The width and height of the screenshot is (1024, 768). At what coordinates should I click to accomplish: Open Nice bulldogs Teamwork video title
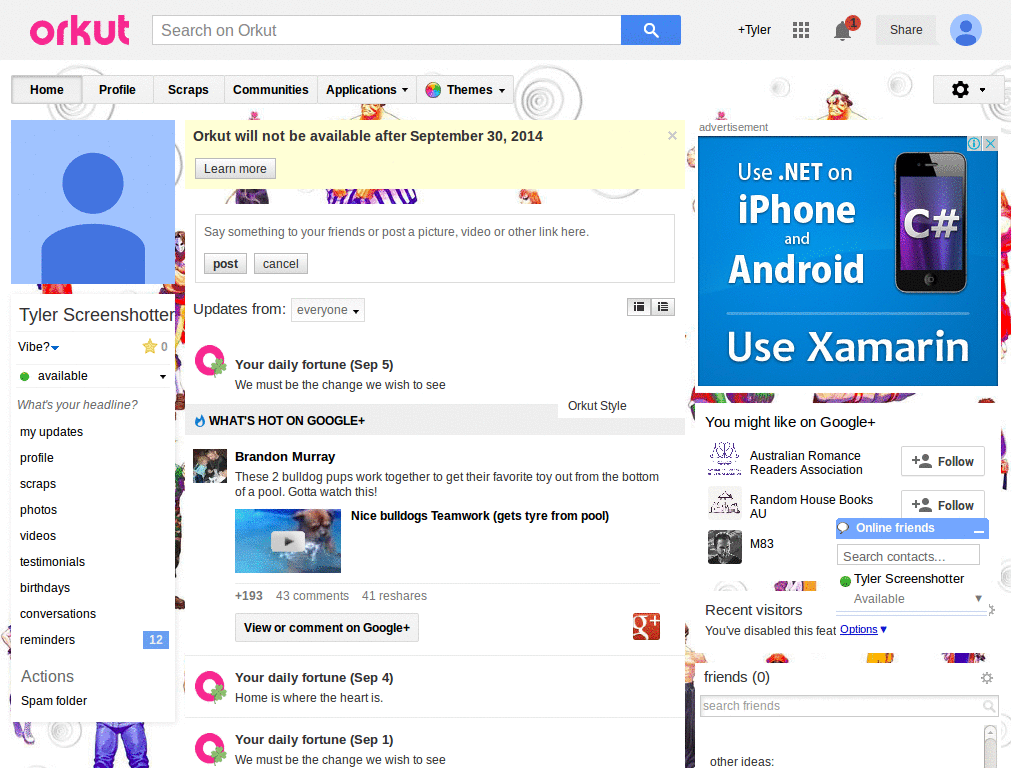point(480,516)
